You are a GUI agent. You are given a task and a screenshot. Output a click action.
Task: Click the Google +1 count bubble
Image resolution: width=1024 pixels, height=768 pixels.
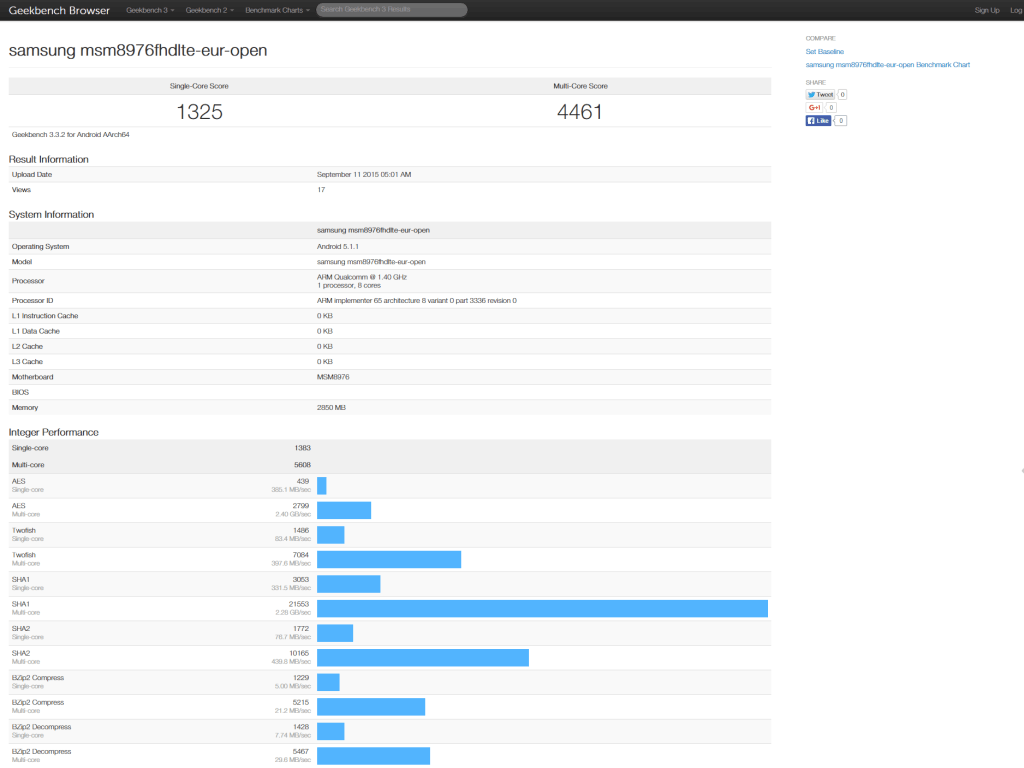point(831,108)
